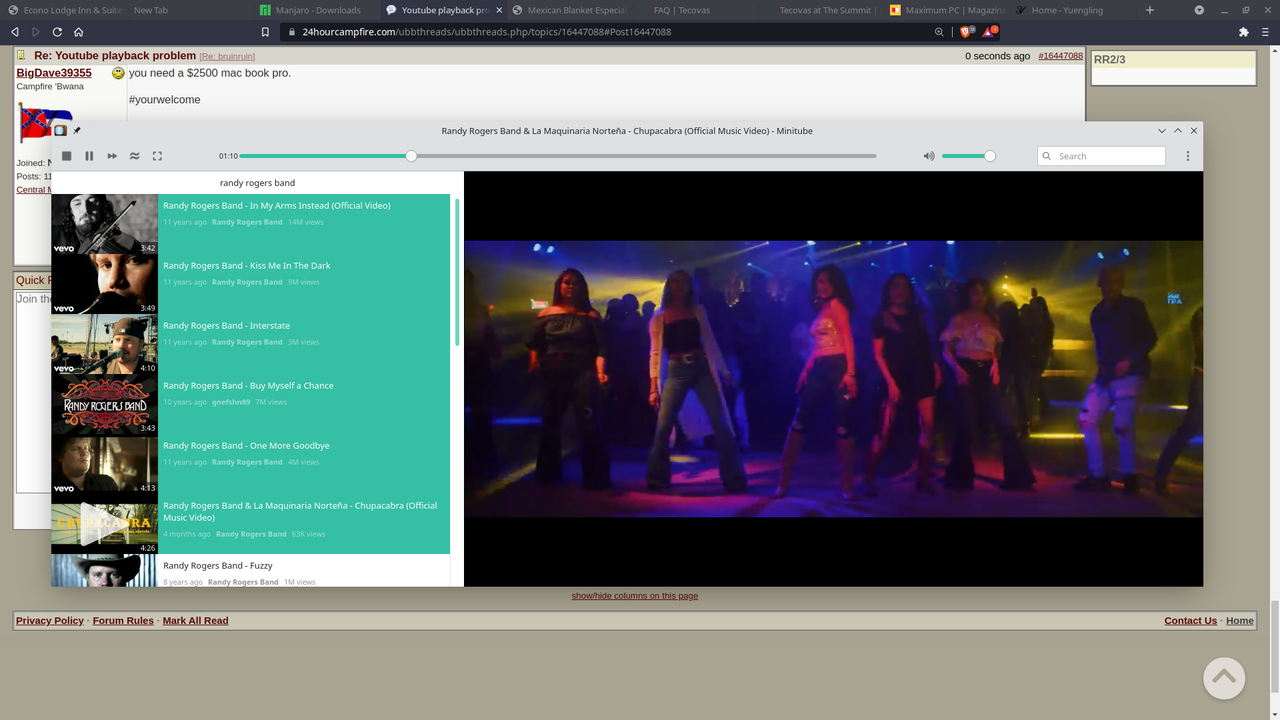
Task: Select 'Randy Rogers Band - Interstate' video
Action: tap(250, 344)
